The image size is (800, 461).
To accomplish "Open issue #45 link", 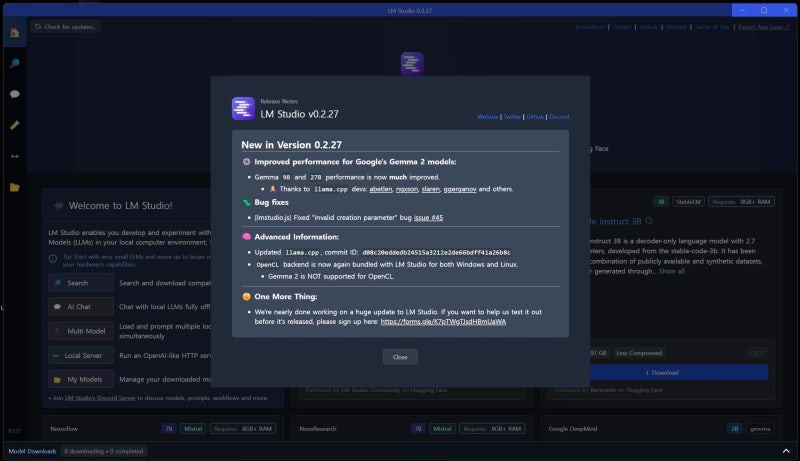I will pyautogui.click(x=428, y=217).
